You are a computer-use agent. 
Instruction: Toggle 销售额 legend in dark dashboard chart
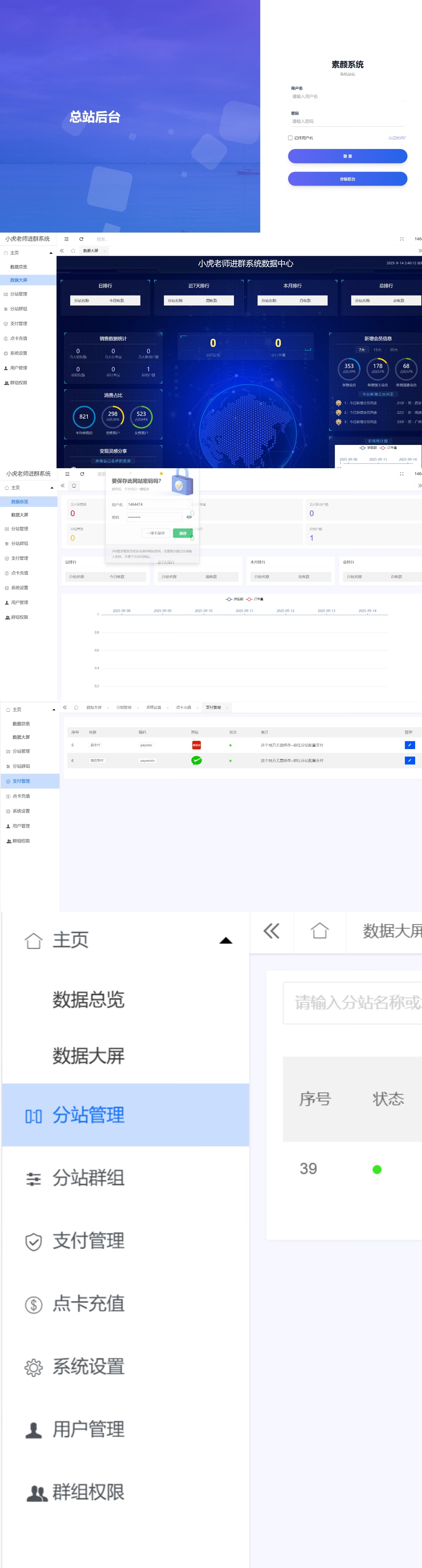click(x=369, y=447)
